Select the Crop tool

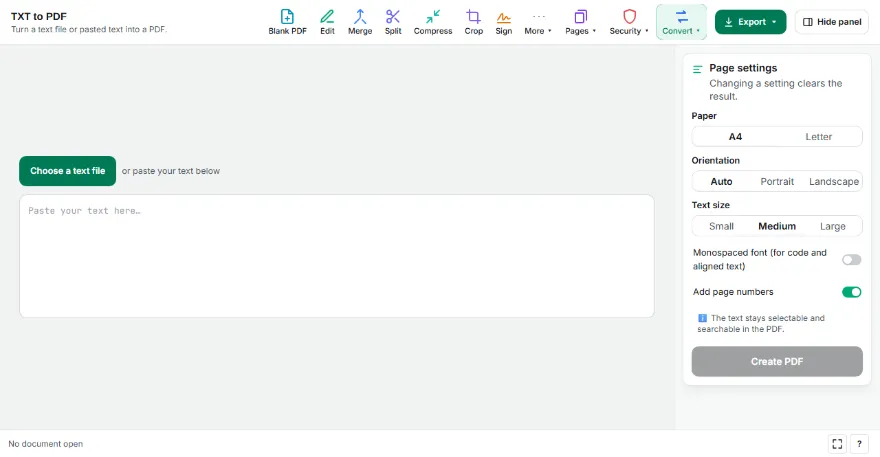474,22
